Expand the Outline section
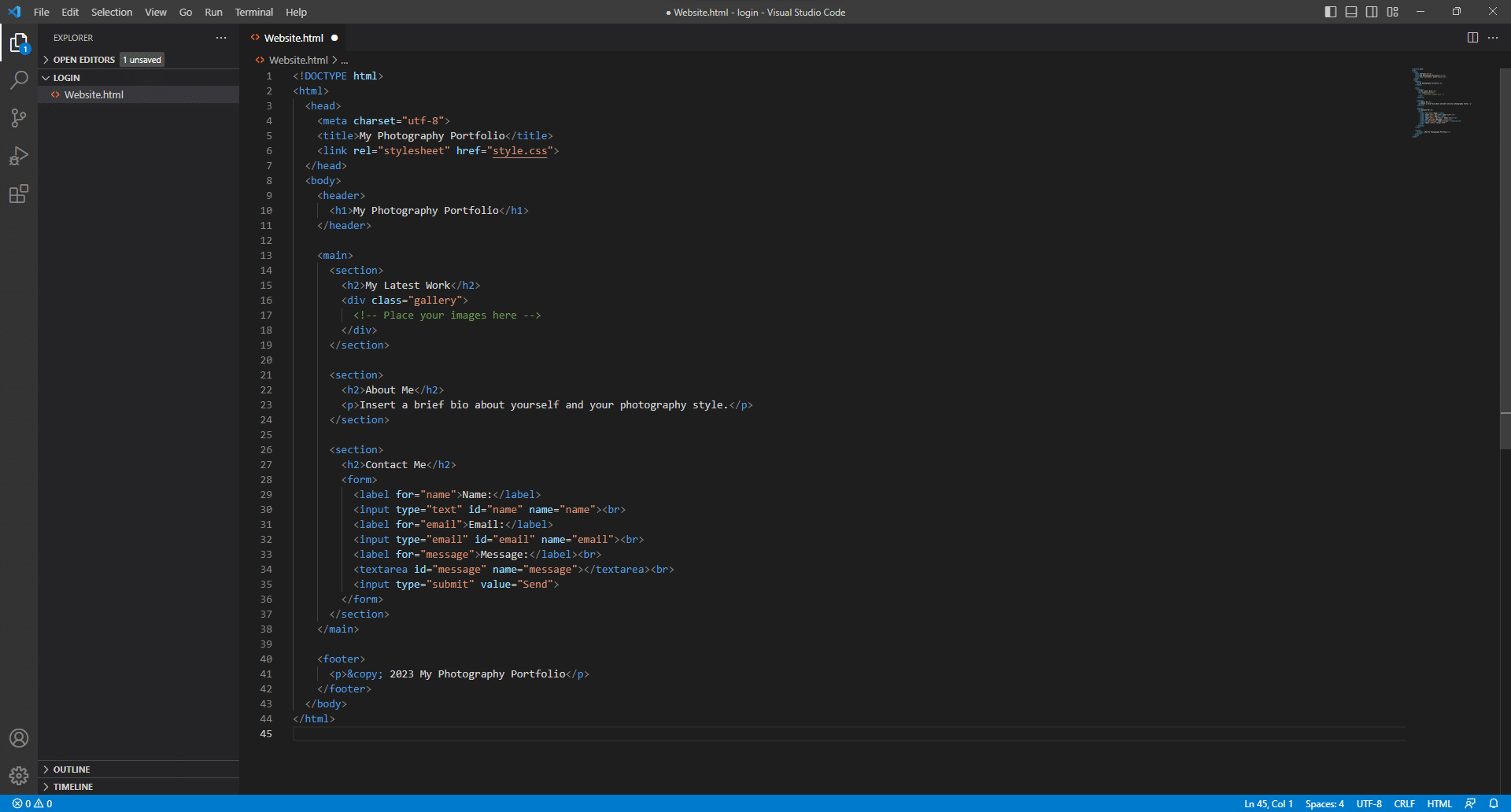Viewport: 1511px width, 812px height. coord(72,770)
